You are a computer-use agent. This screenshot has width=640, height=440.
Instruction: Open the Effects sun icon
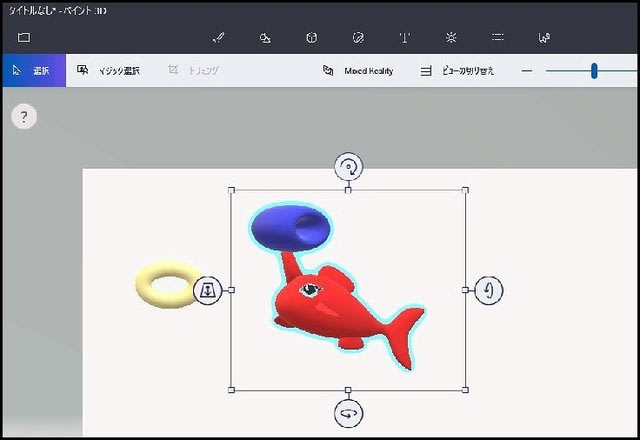point(451,38)
